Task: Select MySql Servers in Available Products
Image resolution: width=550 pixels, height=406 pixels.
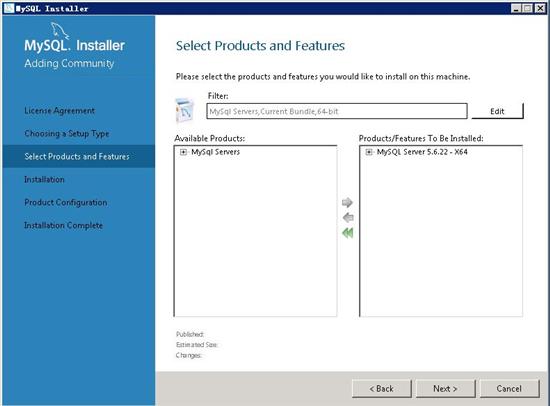Action: point(215,152)
